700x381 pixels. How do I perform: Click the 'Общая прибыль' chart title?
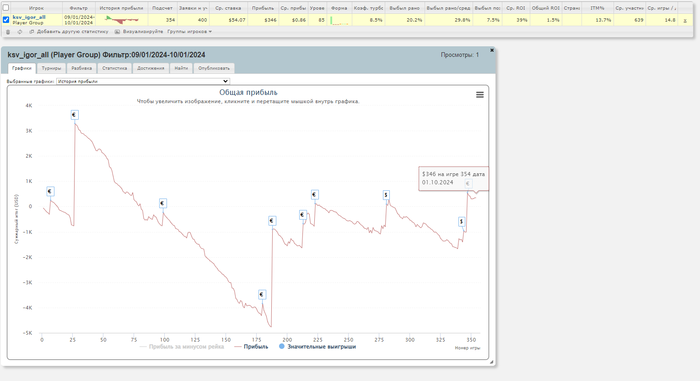[x=248, y=92]
